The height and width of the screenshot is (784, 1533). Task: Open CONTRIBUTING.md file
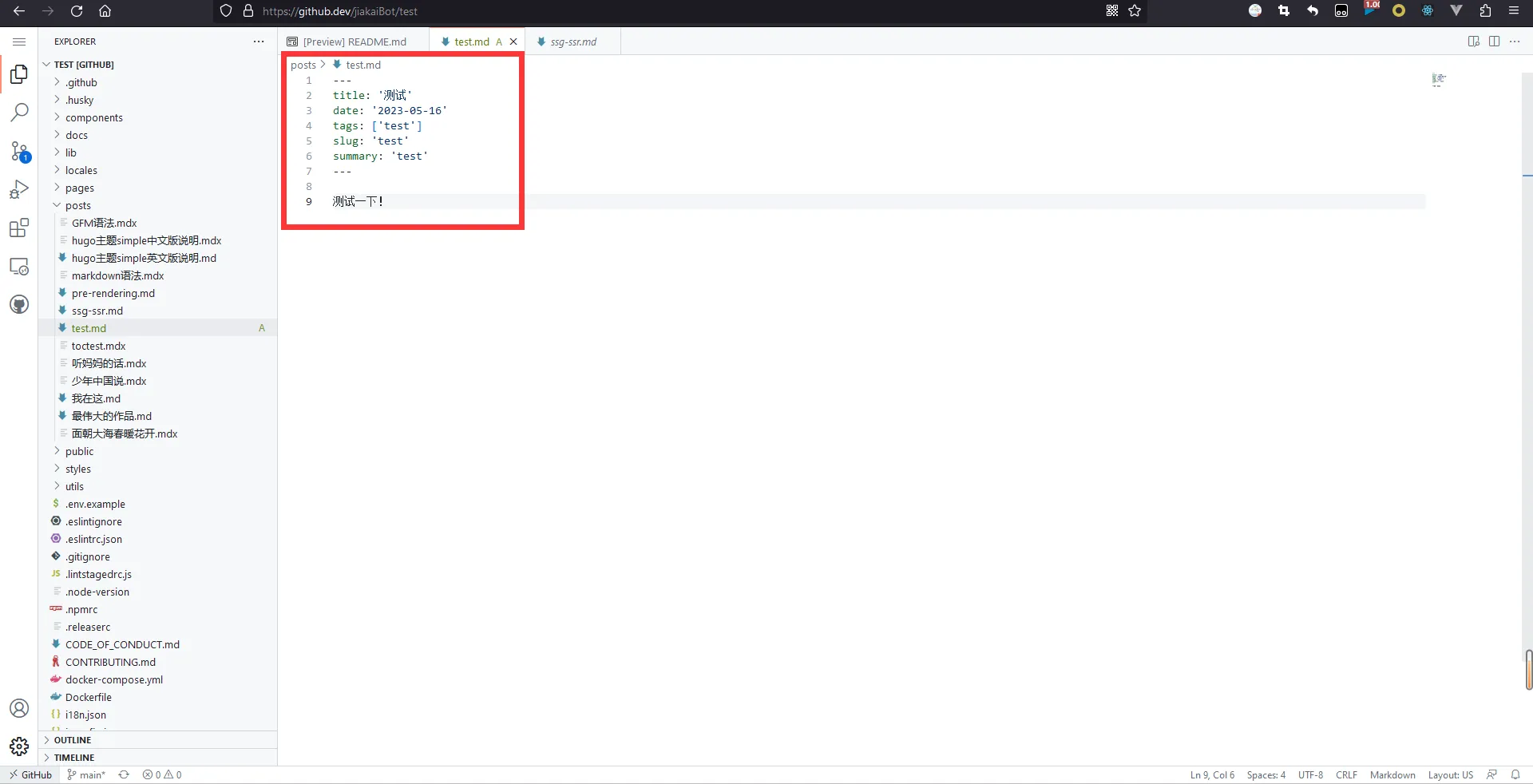click(158, 662)
